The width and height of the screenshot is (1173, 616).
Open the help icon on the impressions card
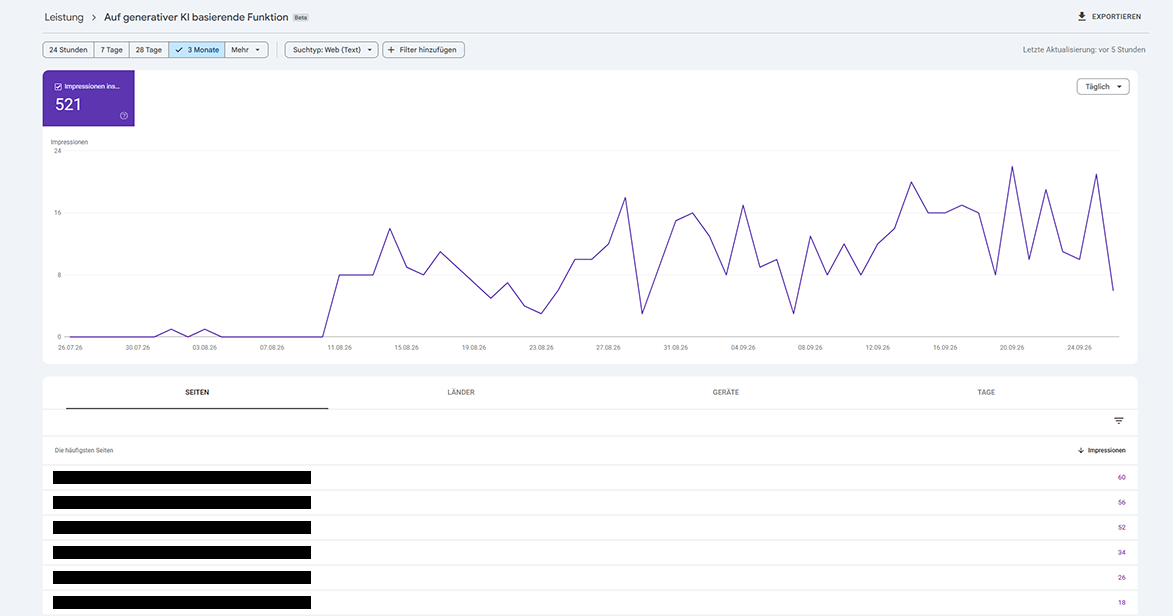[x=124, y=115]
